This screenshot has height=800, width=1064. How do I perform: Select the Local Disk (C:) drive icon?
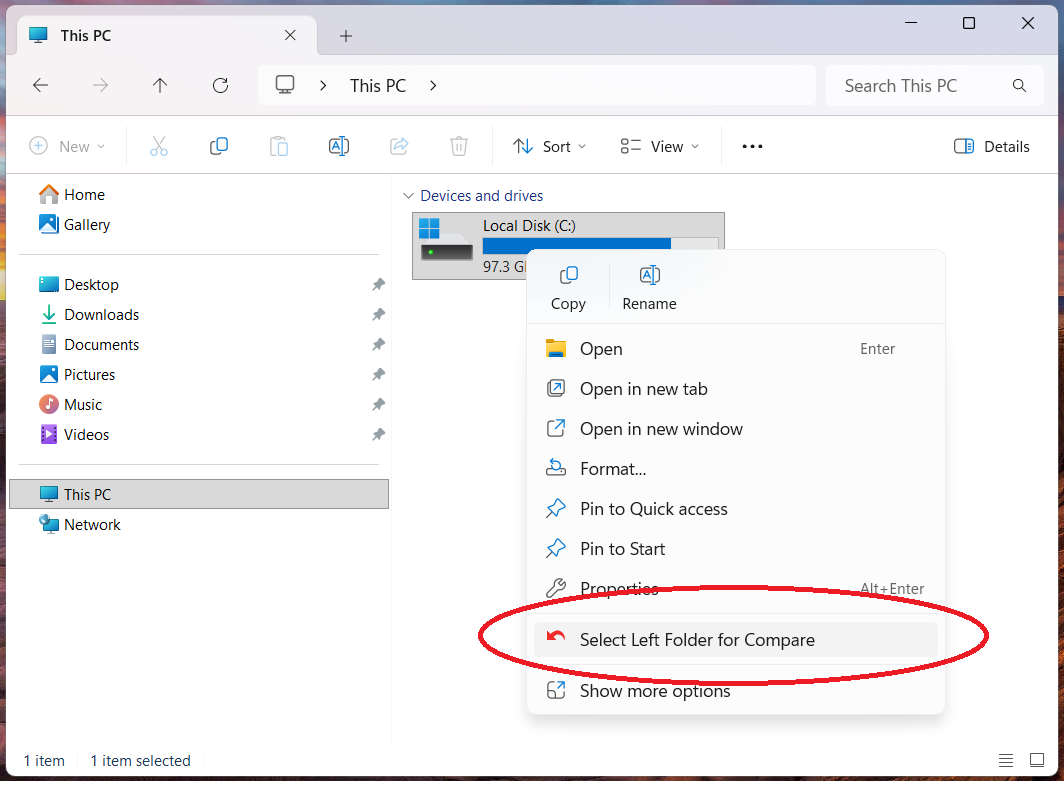pyautogui.click(x=446, y=240)
